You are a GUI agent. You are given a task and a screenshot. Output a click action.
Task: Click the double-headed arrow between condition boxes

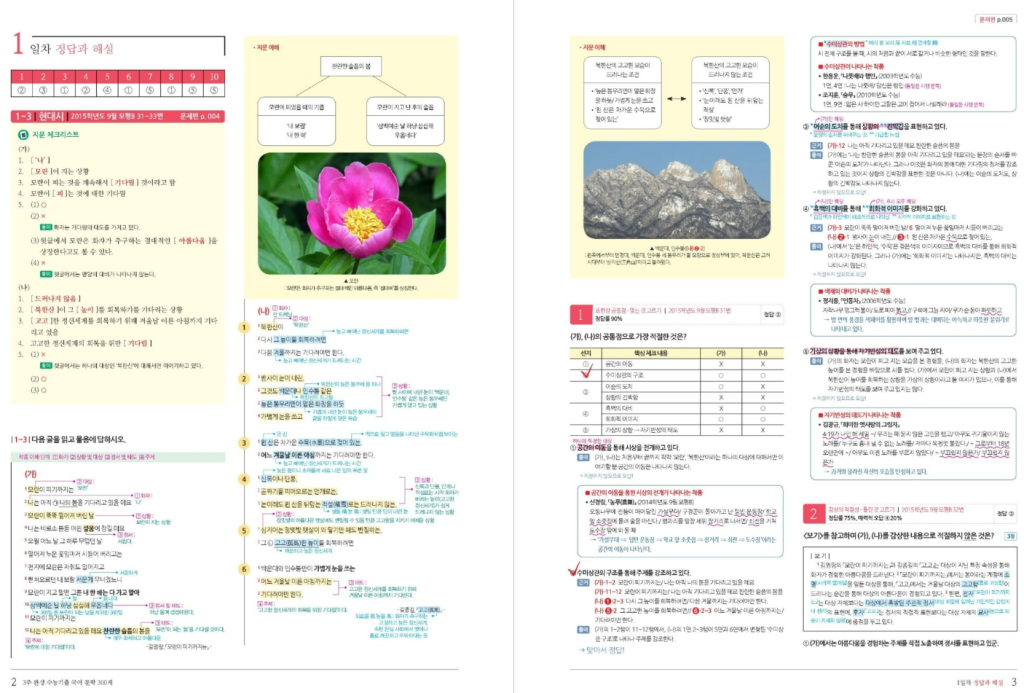(x=676, y=99)
